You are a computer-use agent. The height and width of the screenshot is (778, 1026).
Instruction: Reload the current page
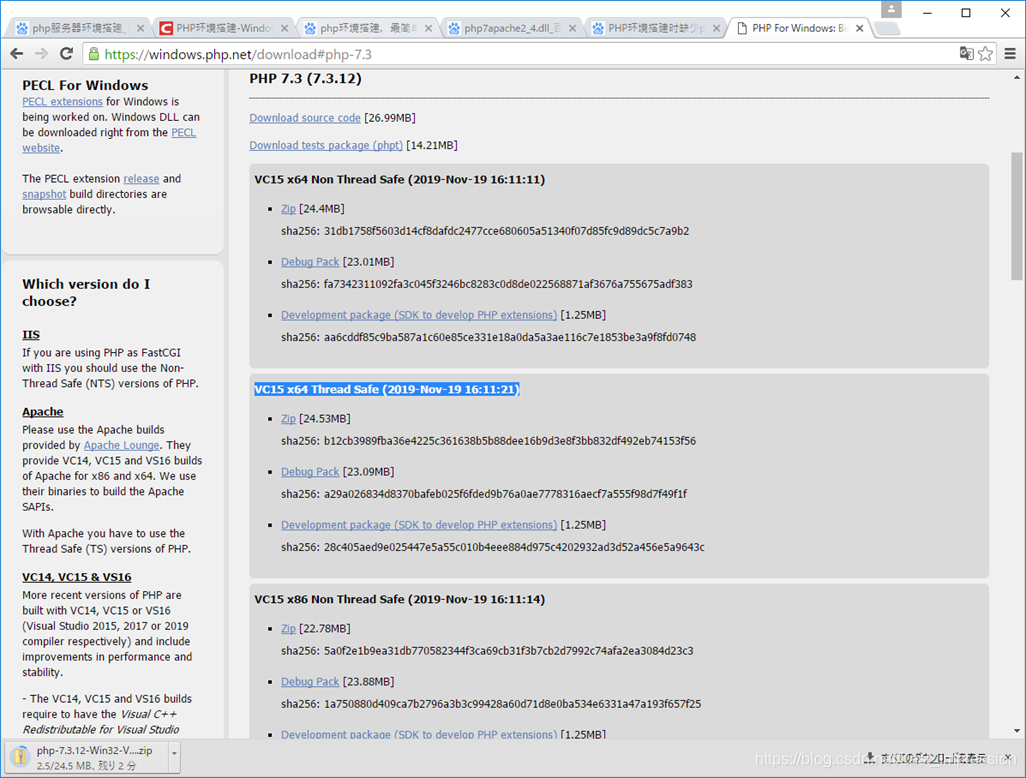[x=66, y=54]
